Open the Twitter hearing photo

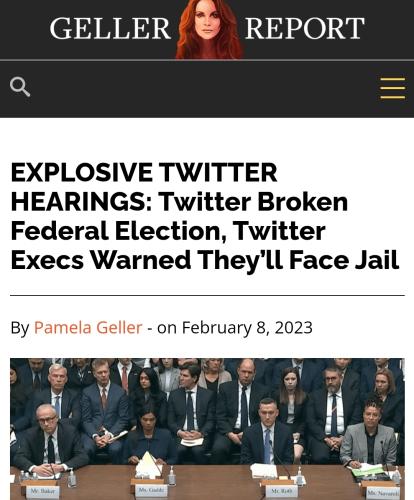click(x=207, y=429)
